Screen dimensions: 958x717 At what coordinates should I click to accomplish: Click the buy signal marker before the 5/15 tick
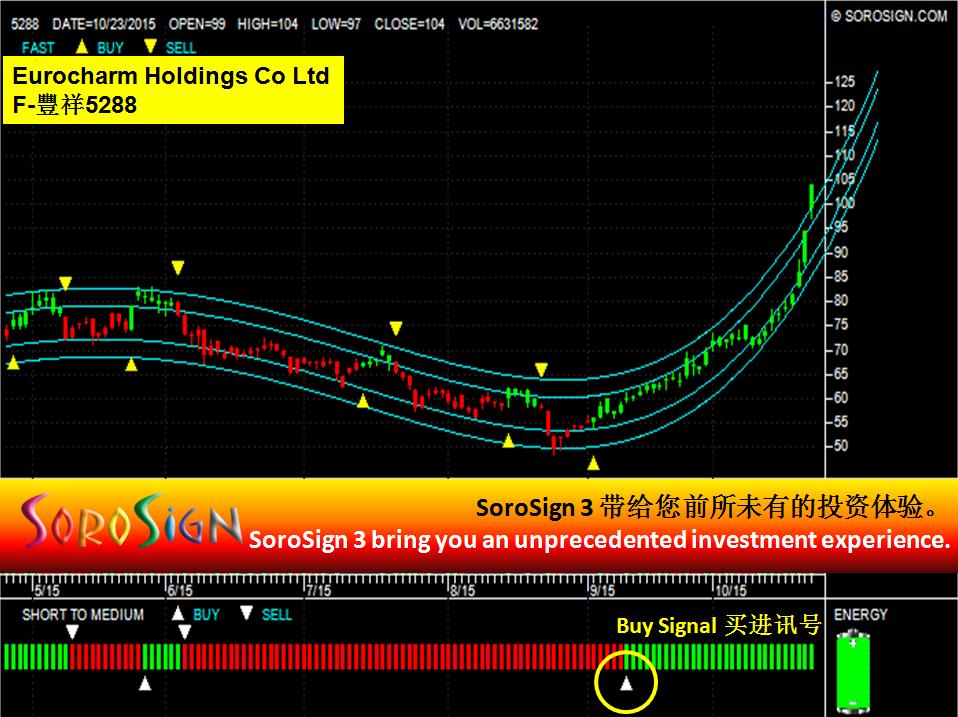[13, 363]
